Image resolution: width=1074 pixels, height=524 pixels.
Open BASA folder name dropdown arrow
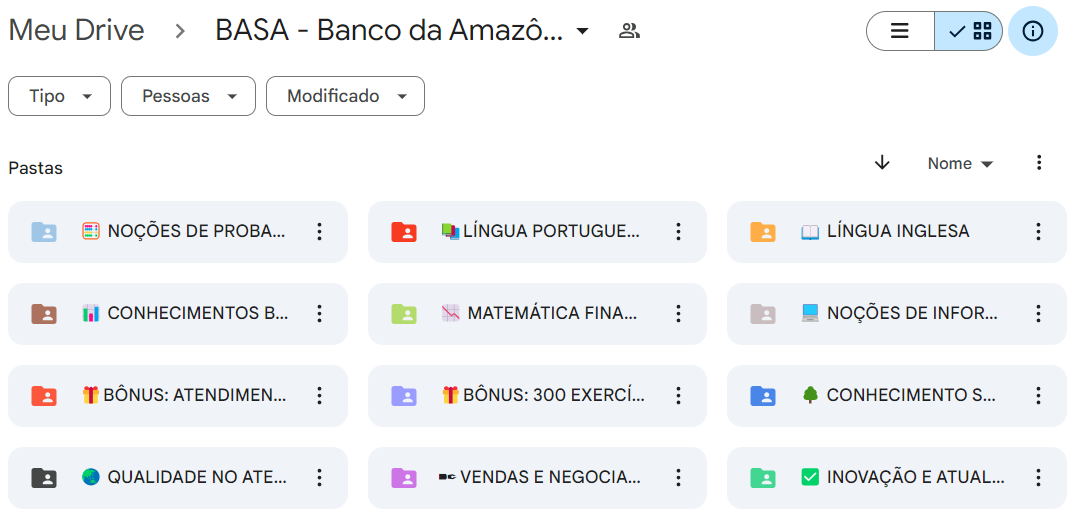point(583,31)
